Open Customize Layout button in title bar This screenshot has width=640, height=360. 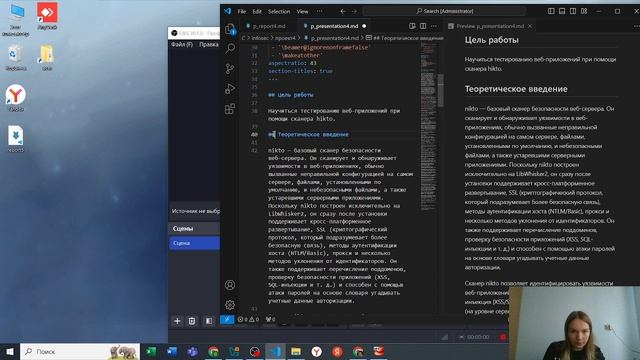click(584, 11)
